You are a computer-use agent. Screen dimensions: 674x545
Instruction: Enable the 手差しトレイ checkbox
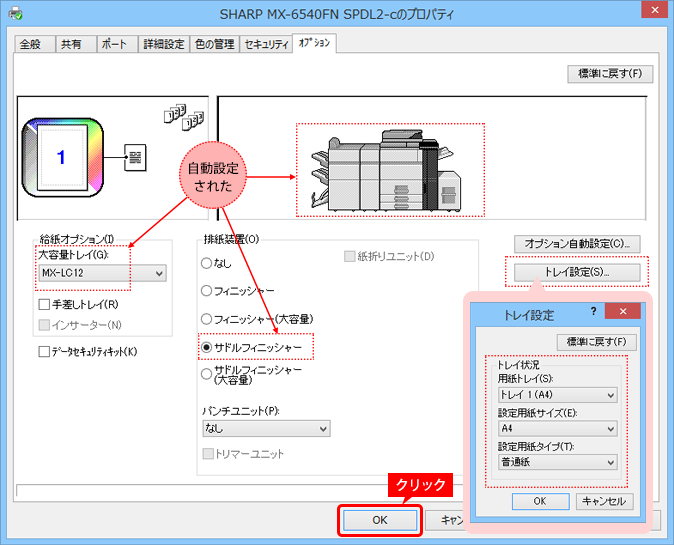pyautogui.click(x=44, y=304)
